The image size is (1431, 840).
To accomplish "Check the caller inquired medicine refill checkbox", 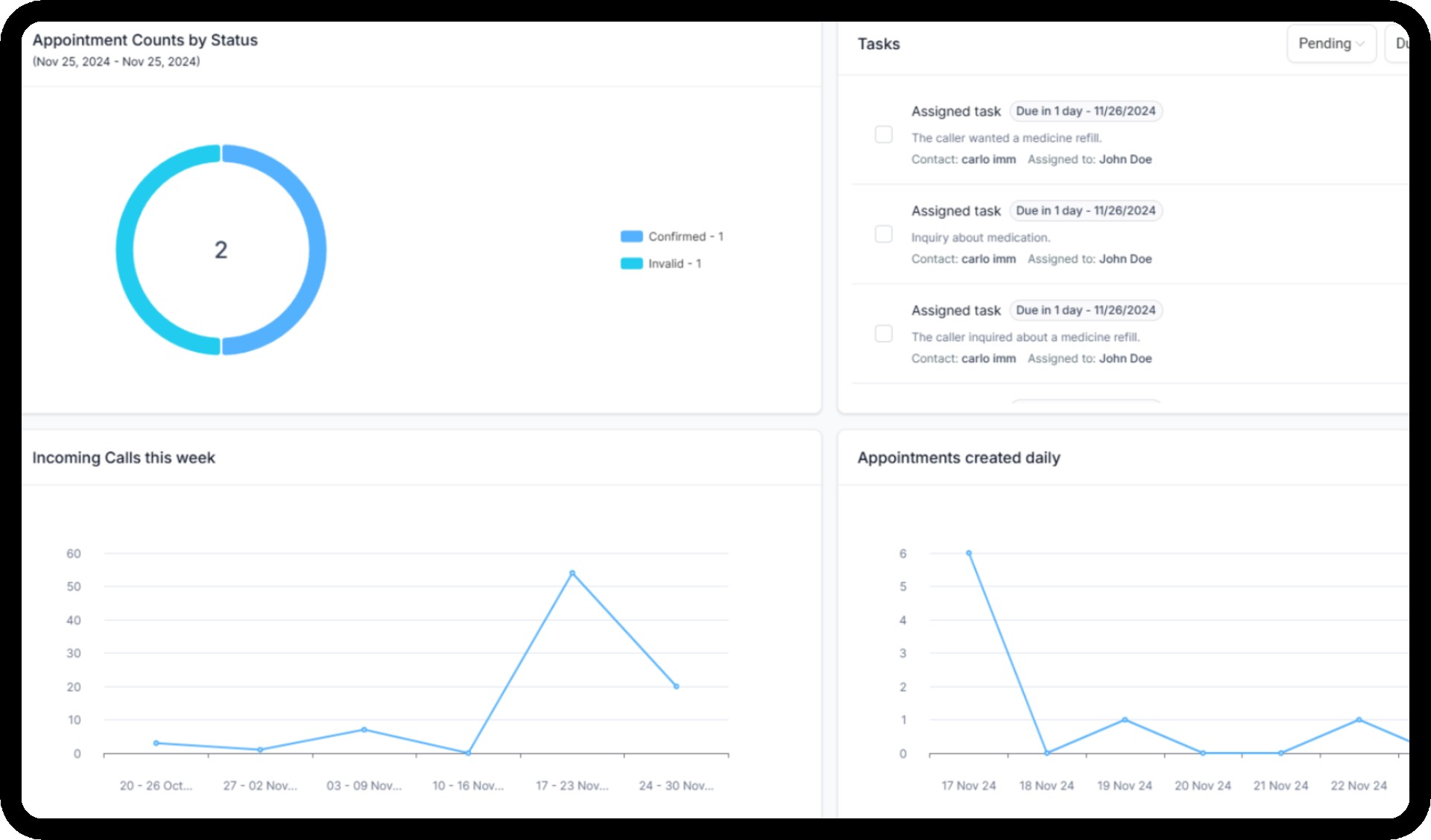I will 883,333.
